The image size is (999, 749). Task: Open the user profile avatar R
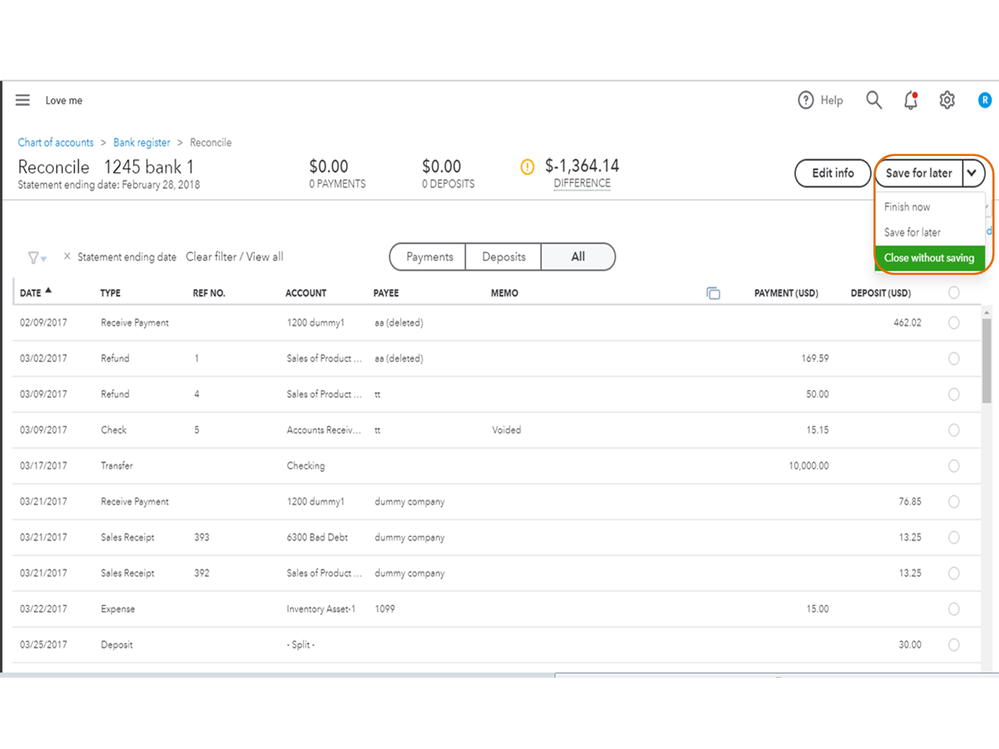click(x=984, y=100)
